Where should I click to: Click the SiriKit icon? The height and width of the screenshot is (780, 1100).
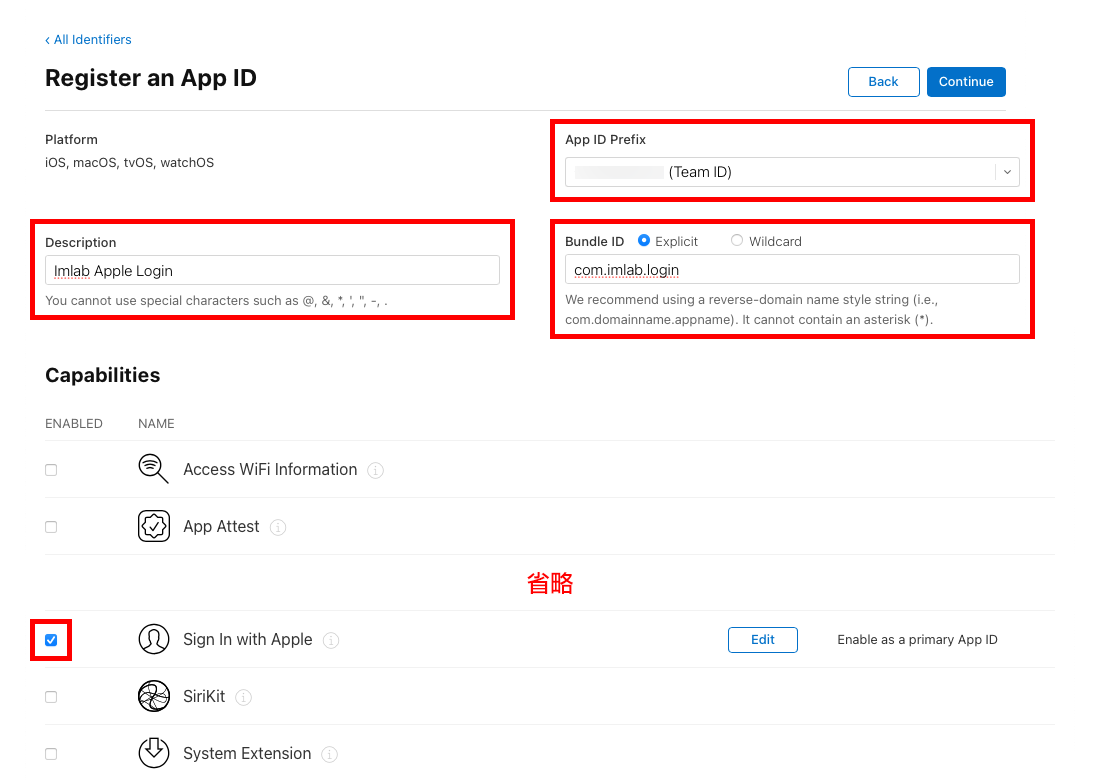point(154,696)
